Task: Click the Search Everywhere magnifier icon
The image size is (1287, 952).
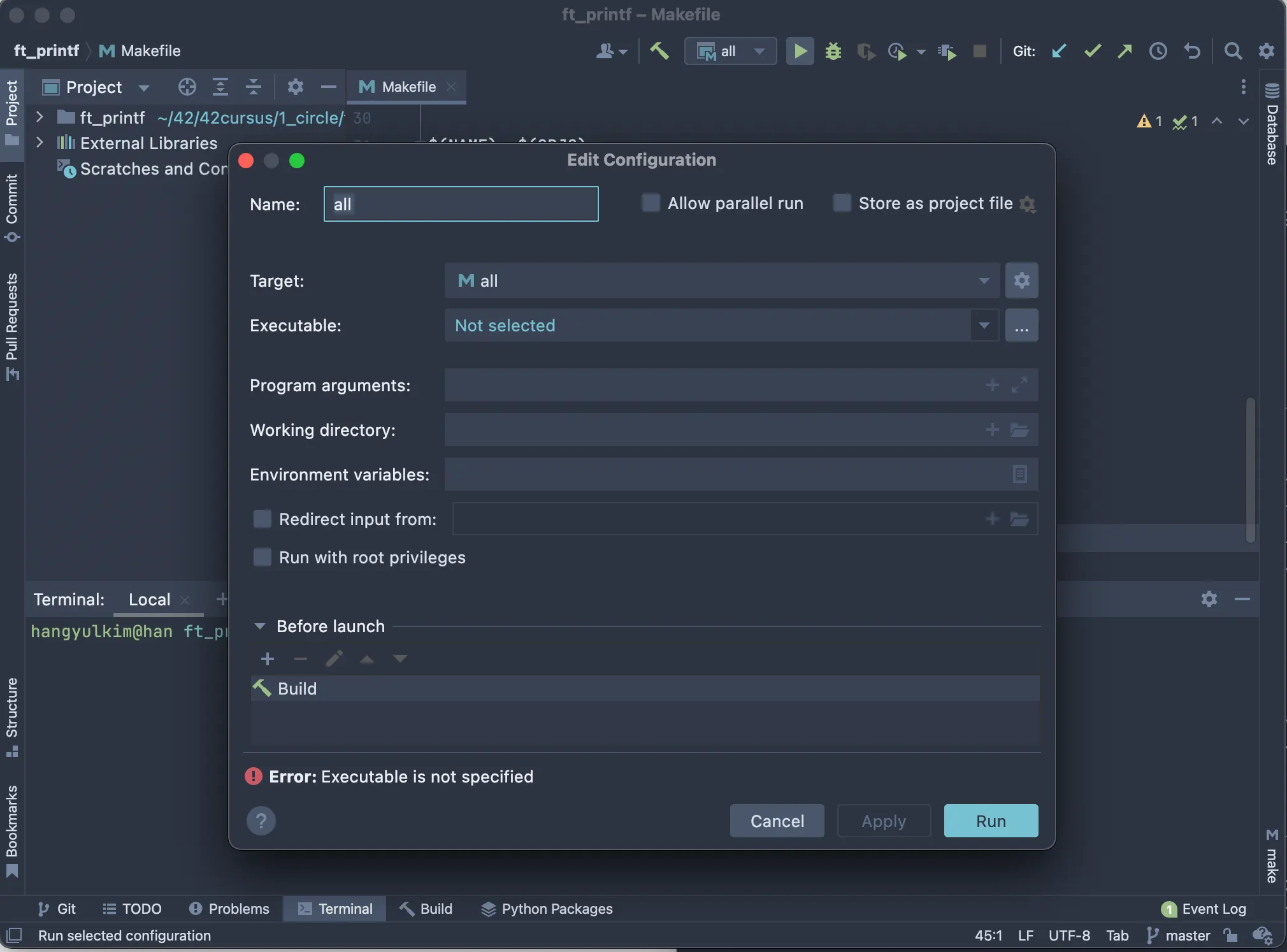Action: 1233,51
